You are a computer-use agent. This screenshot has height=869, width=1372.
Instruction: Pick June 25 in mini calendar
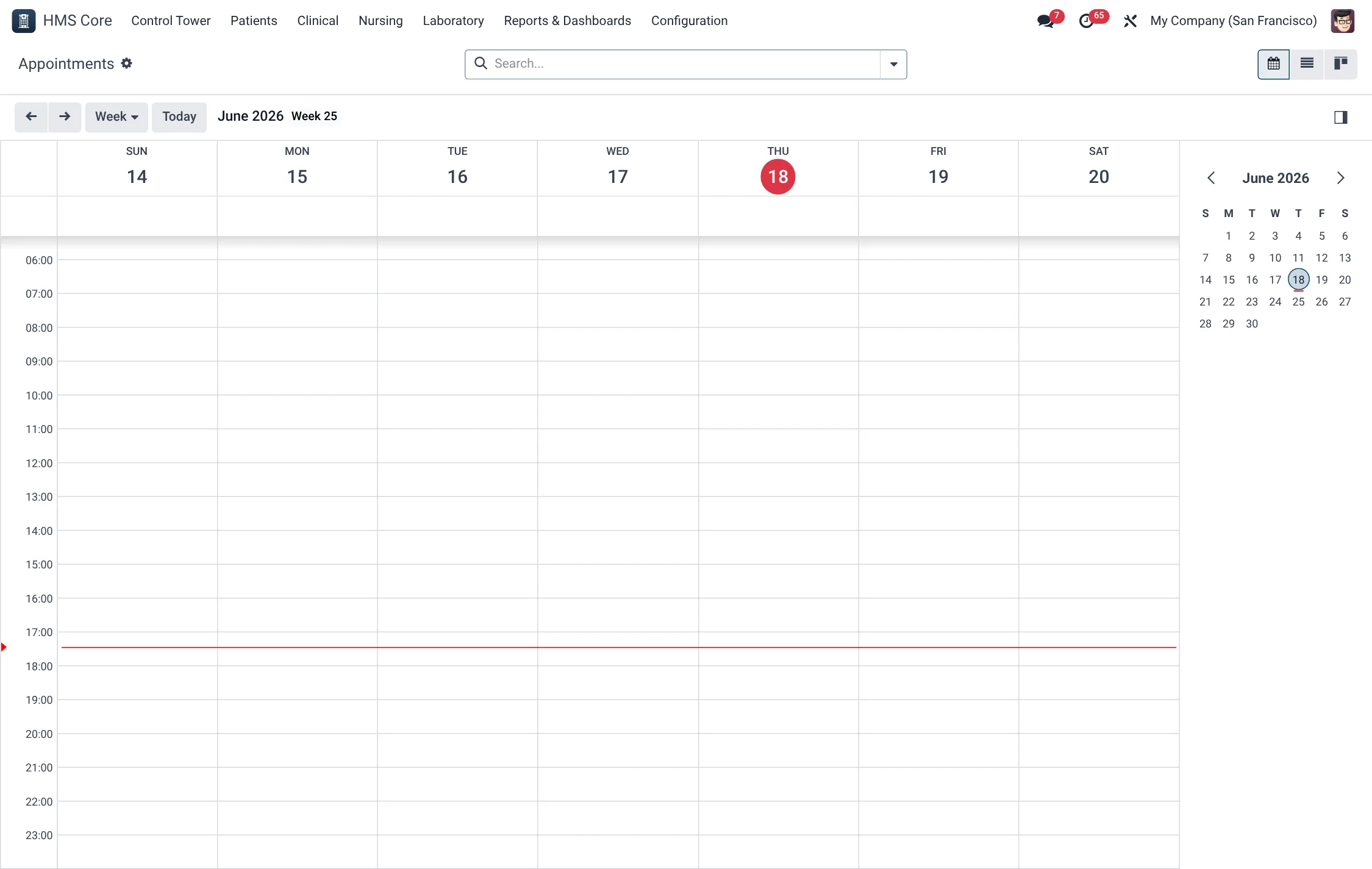coord(1298,302)
